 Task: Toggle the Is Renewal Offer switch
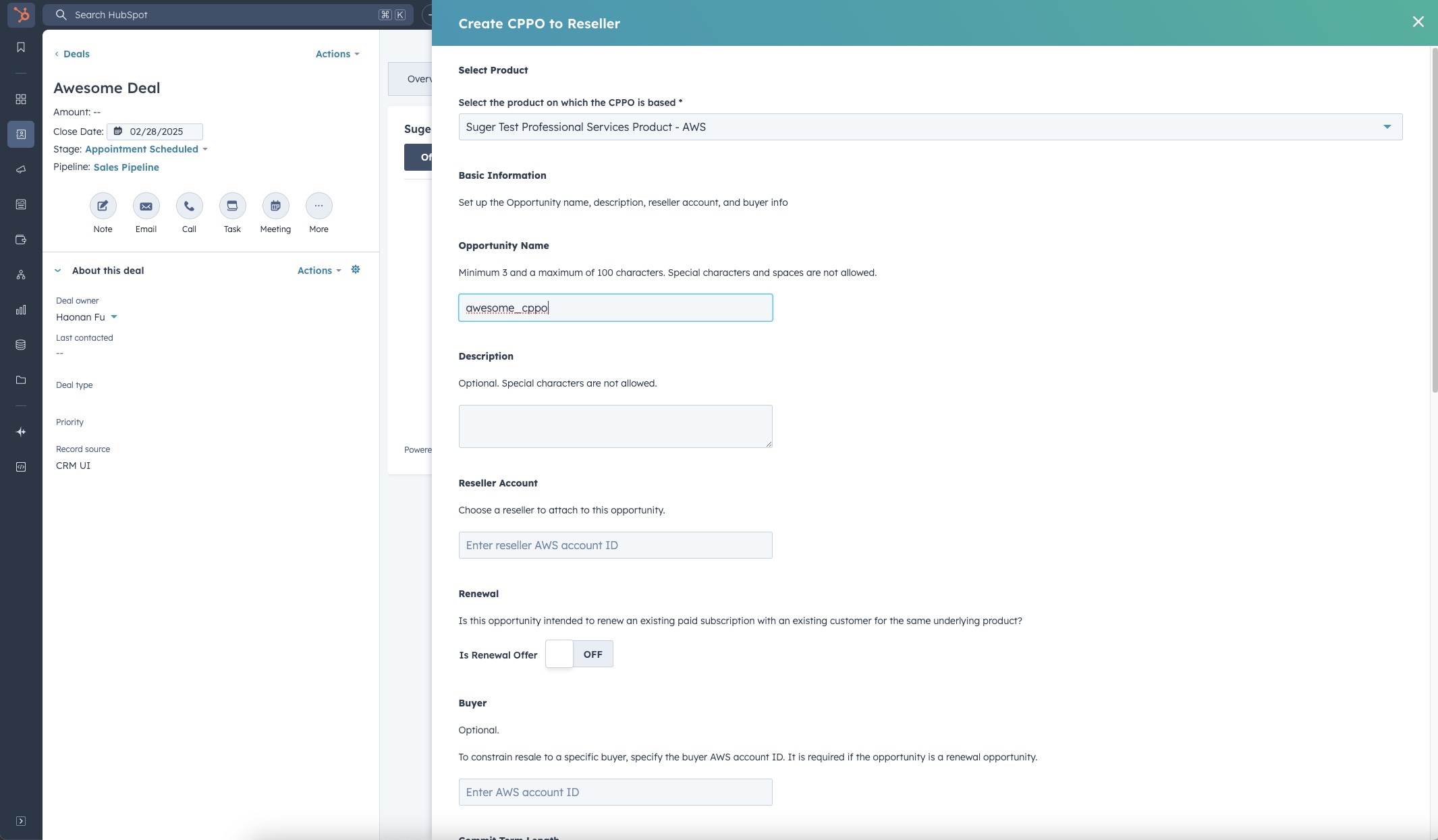(x=578, y=654)
